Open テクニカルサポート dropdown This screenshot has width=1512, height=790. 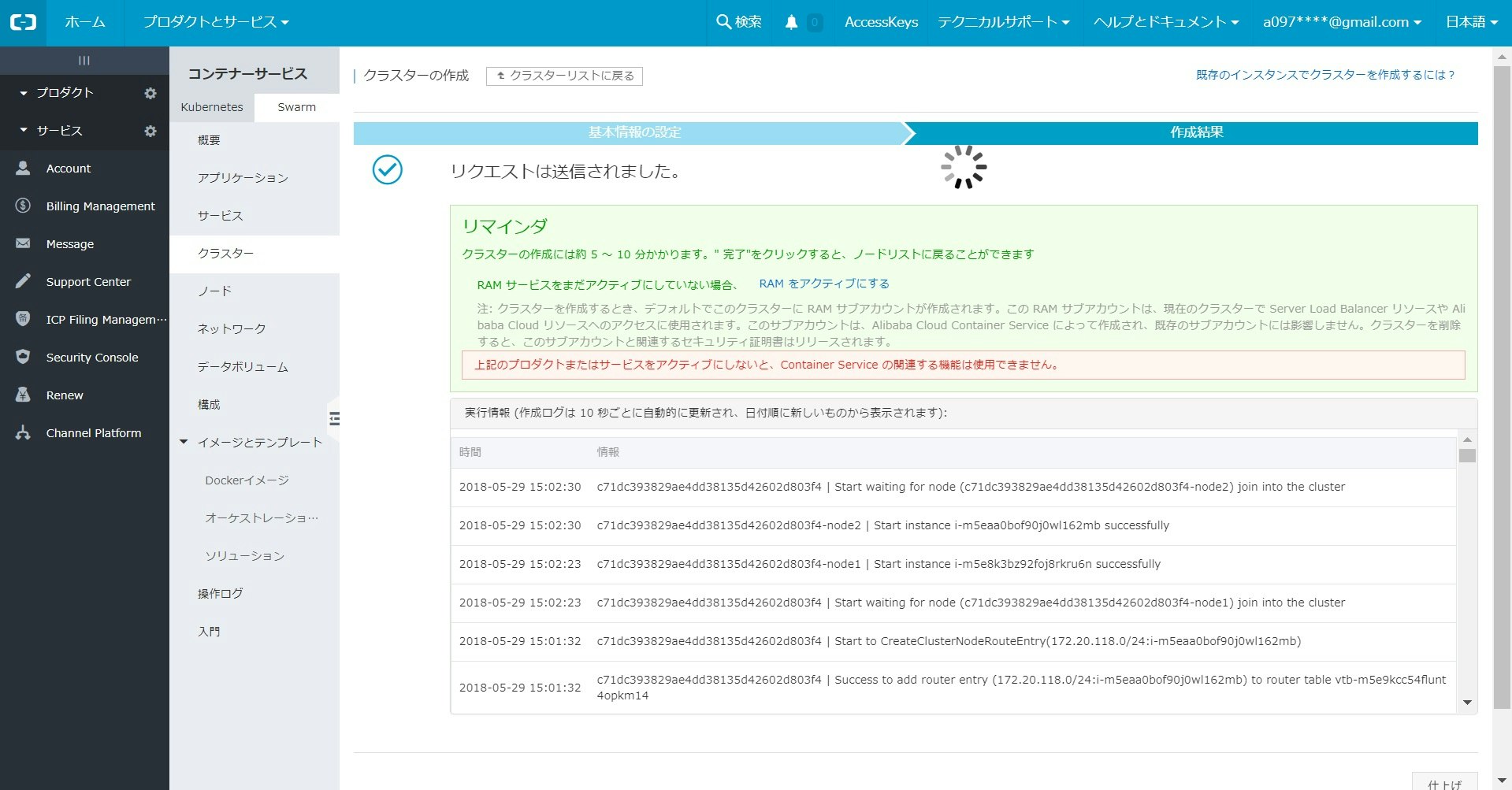1003,22
